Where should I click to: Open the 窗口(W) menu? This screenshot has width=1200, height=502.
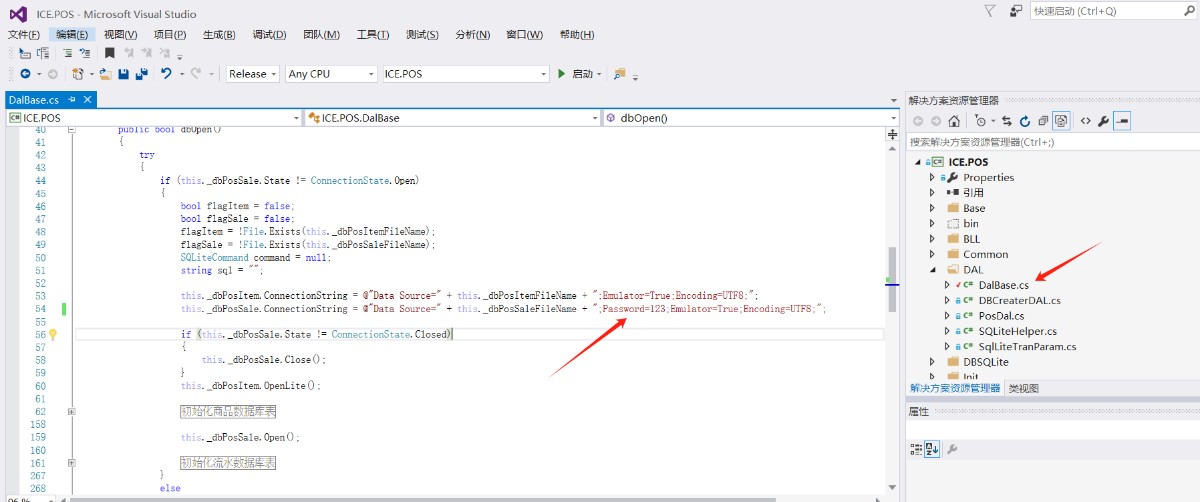[x=524, y=34]
